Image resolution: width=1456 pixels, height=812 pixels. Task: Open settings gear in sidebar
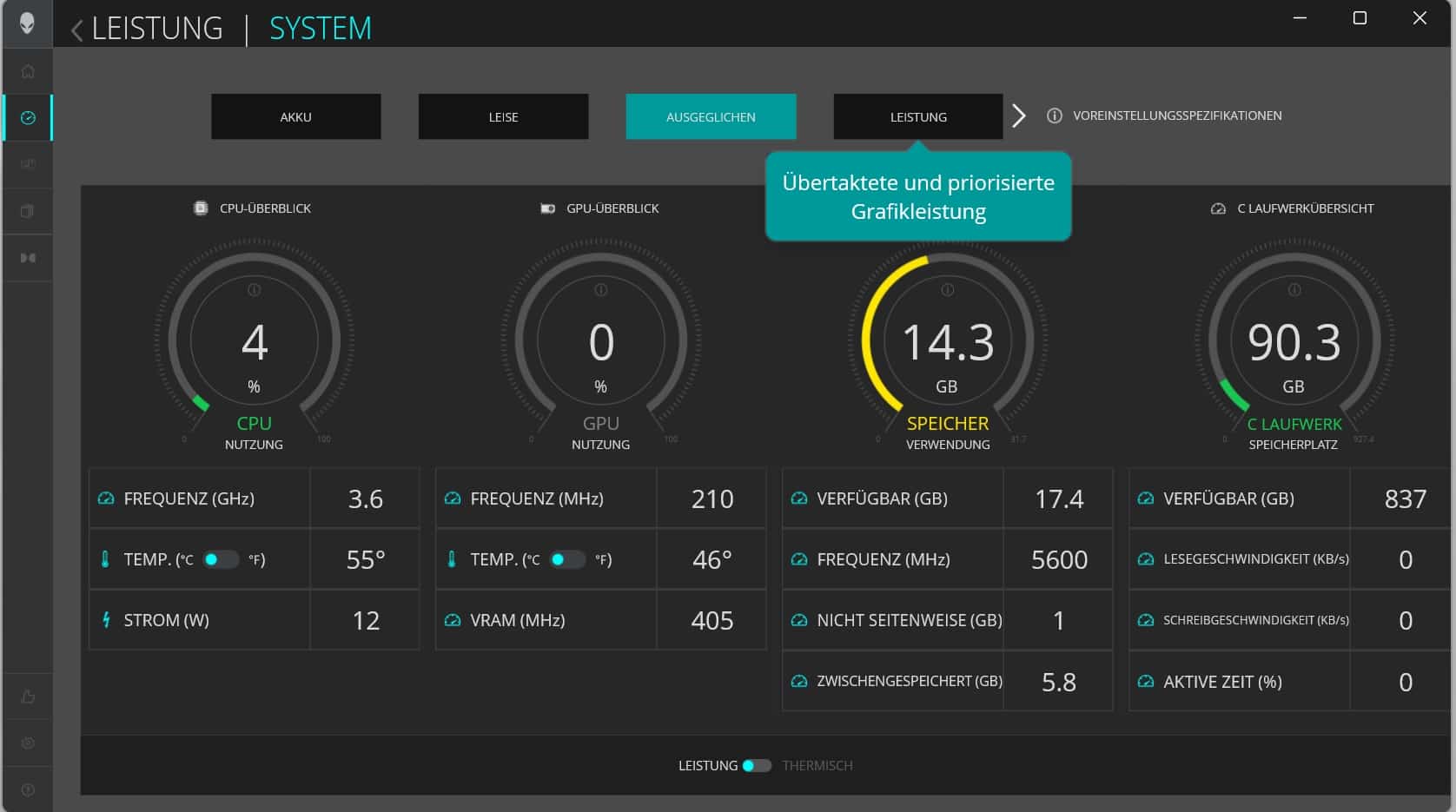[28, 743]
